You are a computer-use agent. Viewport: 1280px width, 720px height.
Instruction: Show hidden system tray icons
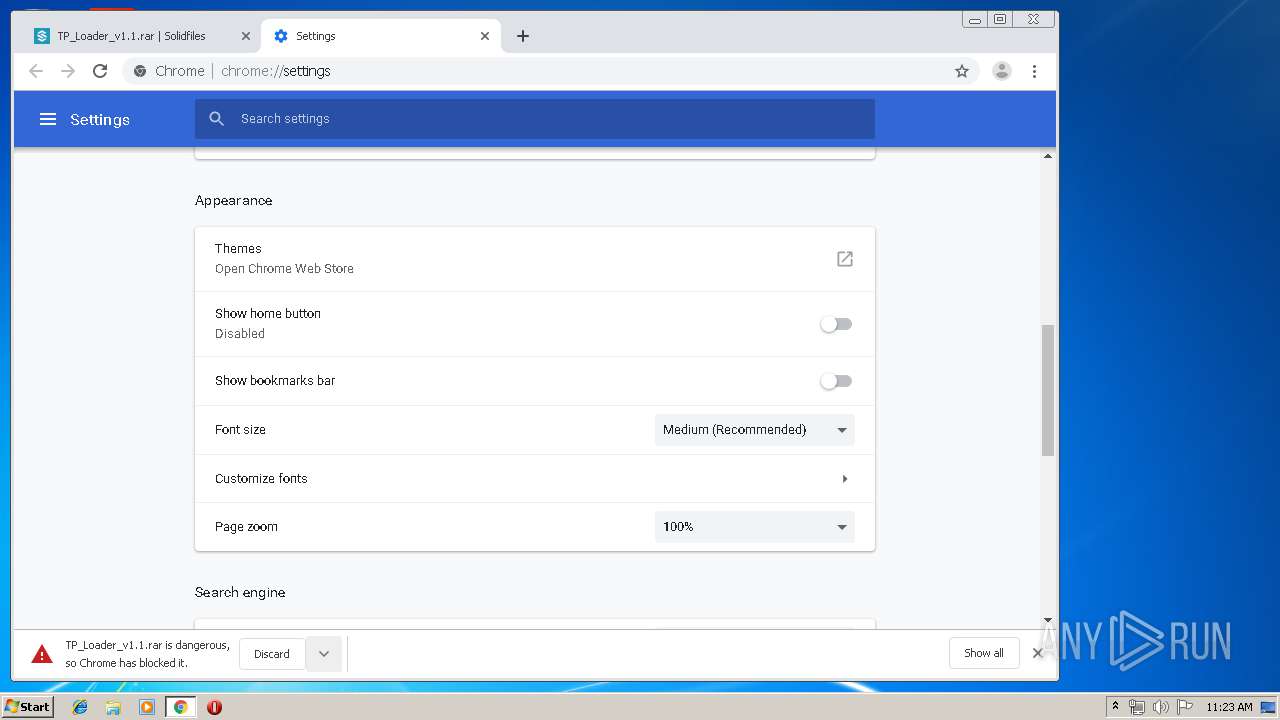[x=1115, y=707]
